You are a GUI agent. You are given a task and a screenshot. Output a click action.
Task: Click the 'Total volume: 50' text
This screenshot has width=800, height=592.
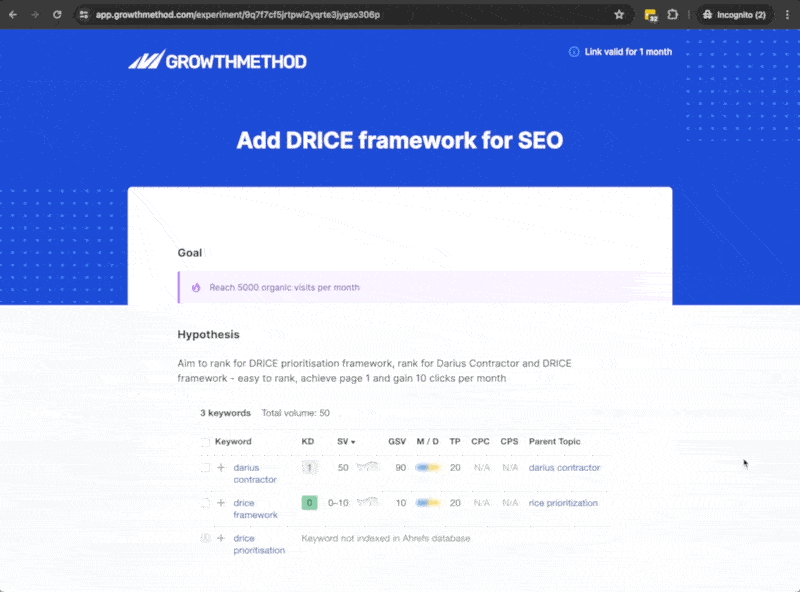tap(295, 413)
